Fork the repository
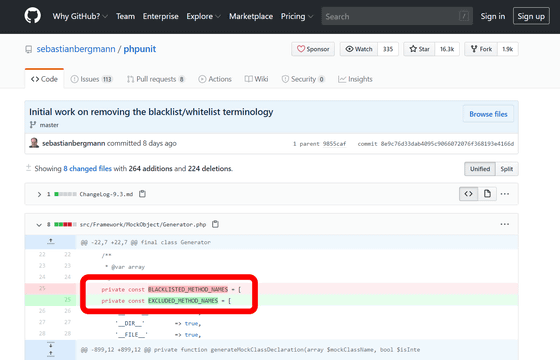560x360 pixels. (x=481, y=49)
